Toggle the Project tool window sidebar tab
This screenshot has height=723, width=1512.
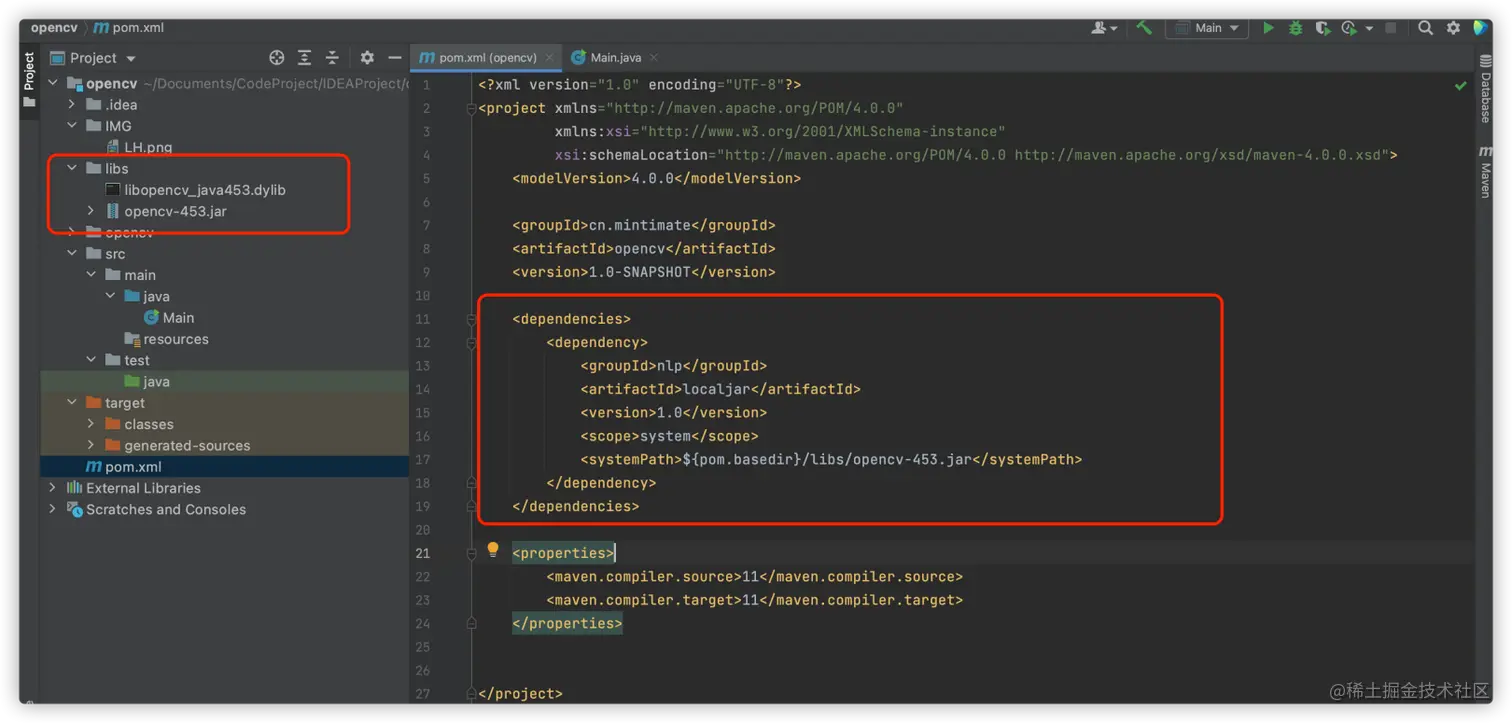click(x=29, y=78)
